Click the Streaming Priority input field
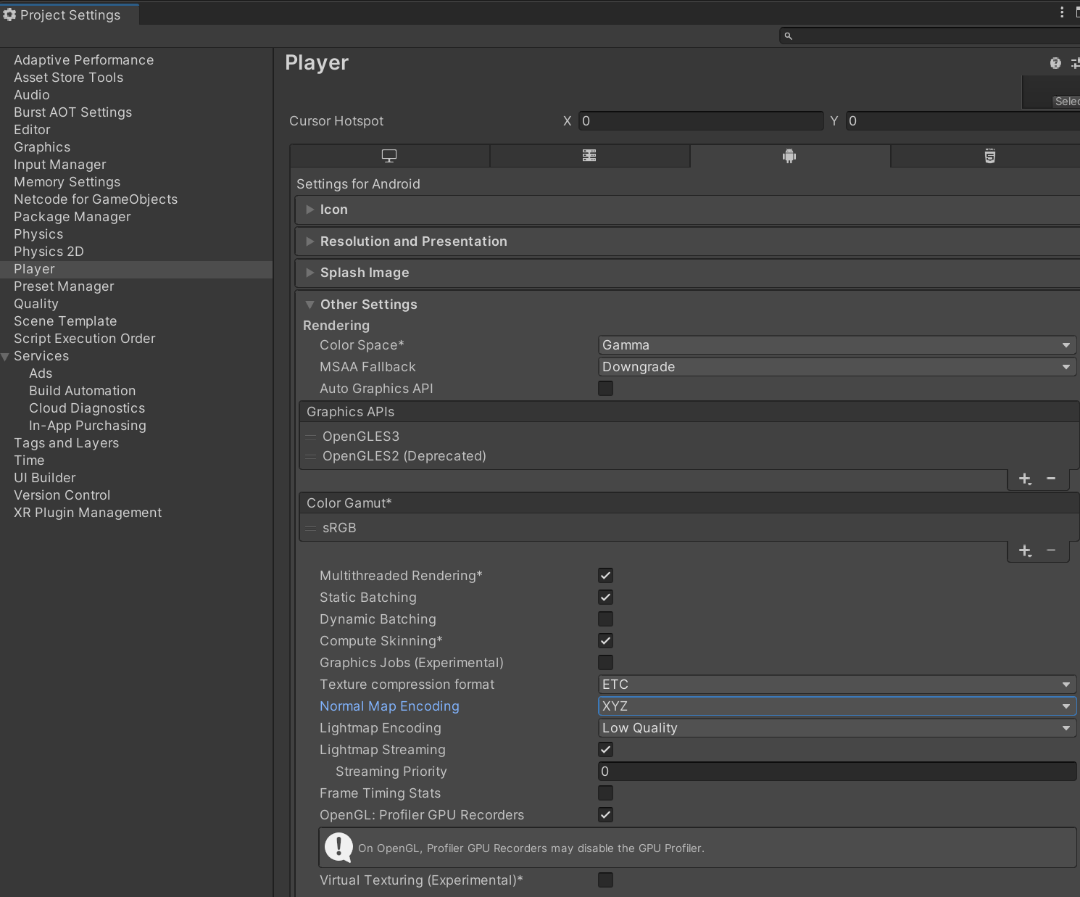The image size is (1080, 897). 836,771
